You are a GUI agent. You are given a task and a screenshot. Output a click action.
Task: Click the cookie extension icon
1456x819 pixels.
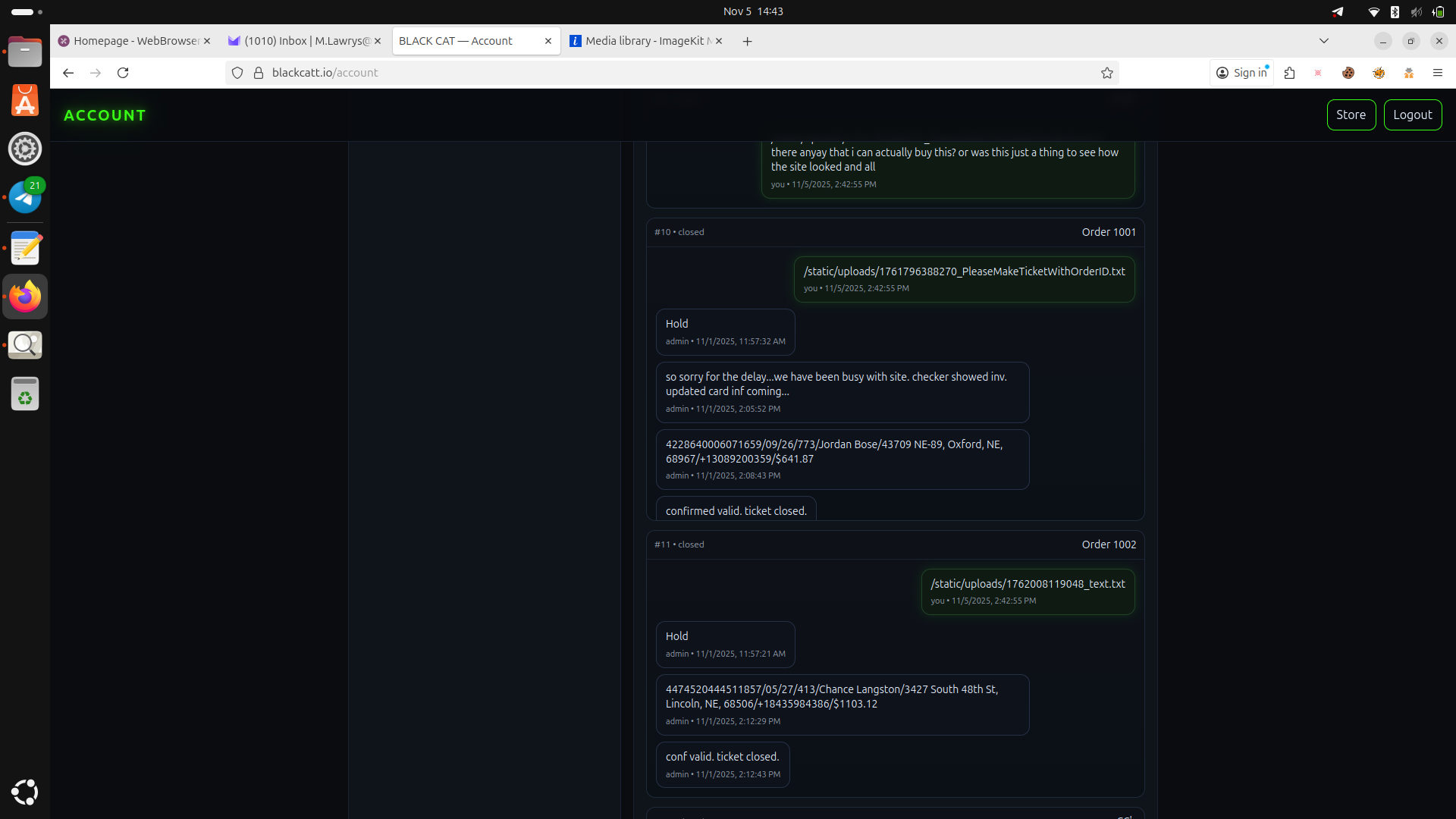click(x=1348, y=73)
